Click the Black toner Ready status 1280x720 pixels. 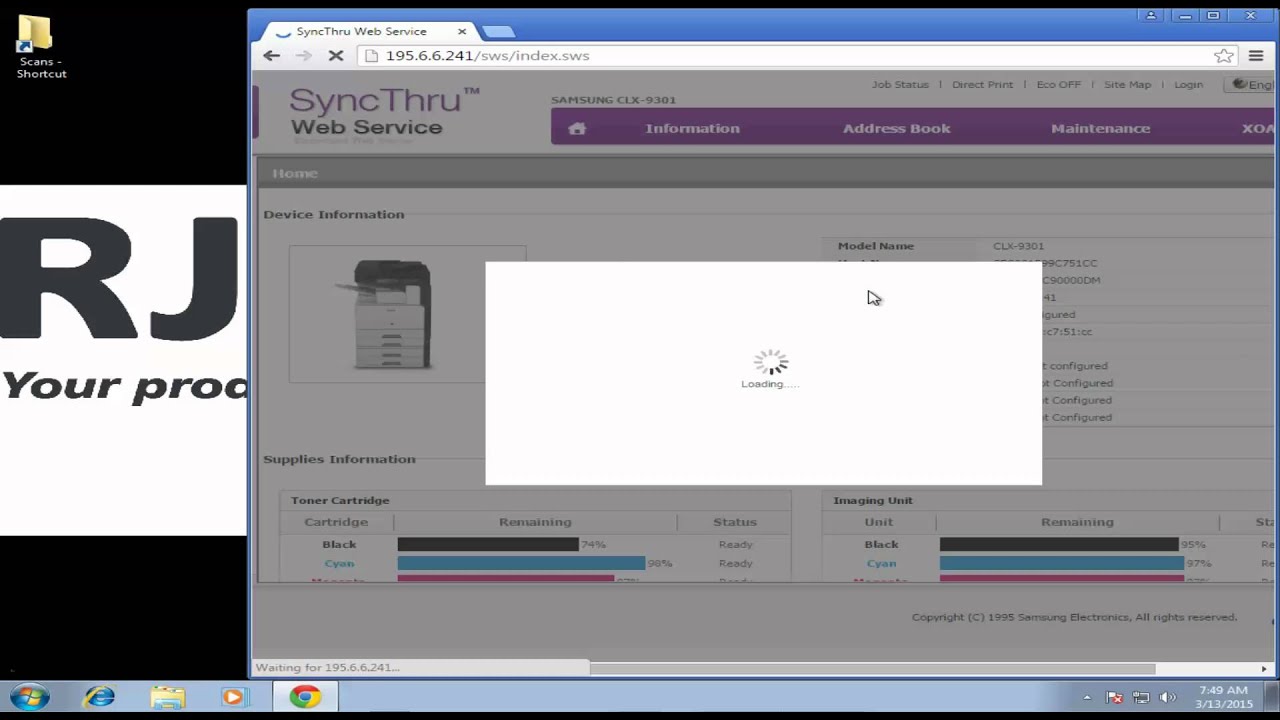click(735, 544)
